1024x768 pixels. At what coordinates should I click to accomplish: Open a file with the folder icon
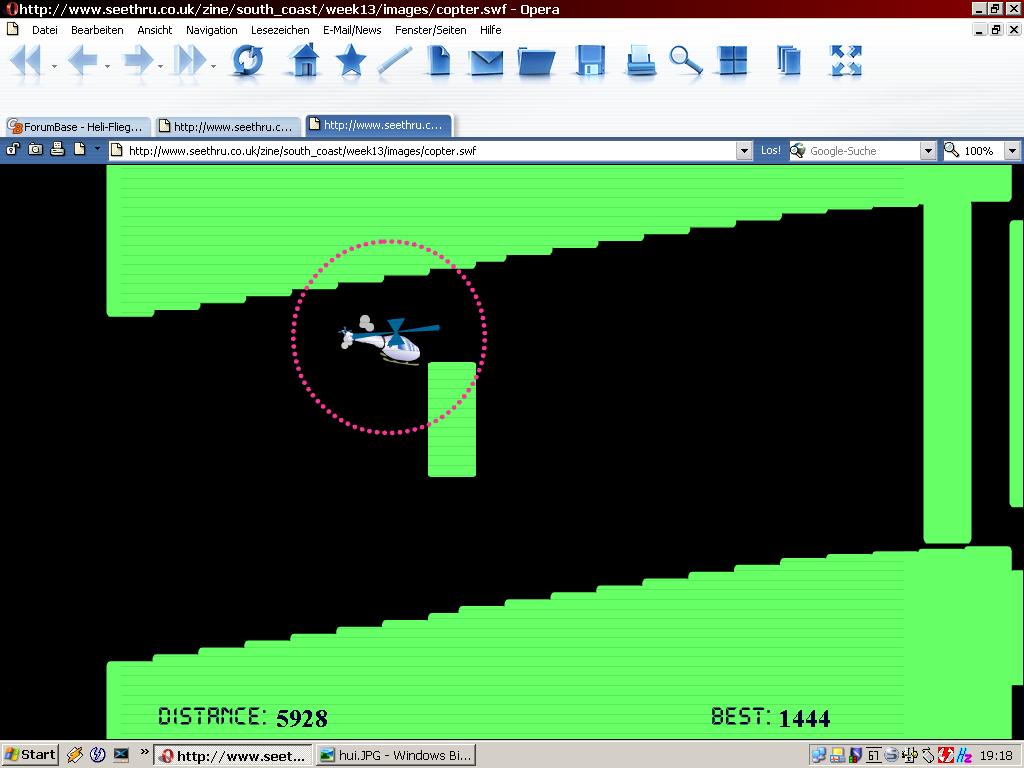tap(536, 62)
